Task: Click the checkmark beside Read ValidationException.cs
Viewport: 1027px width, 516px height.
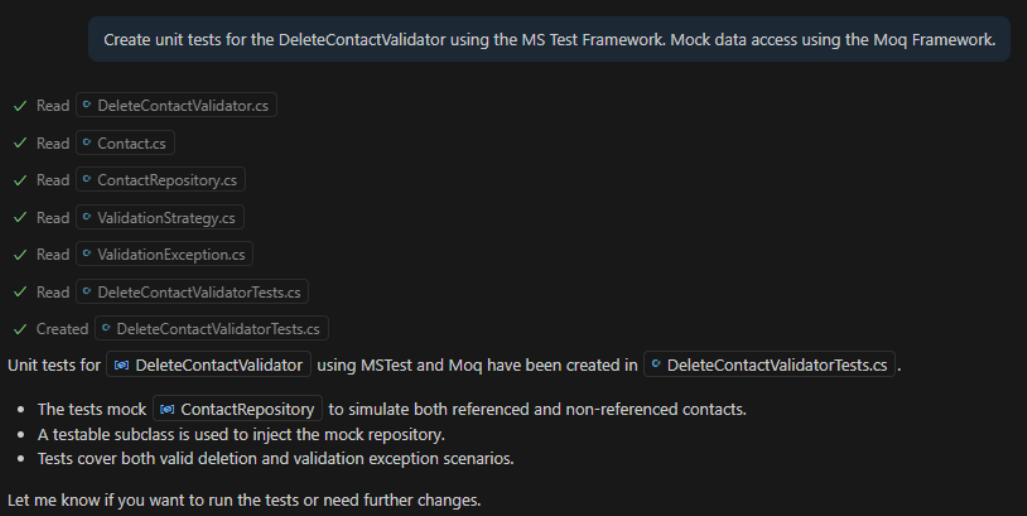Action: tap(19, 255)
